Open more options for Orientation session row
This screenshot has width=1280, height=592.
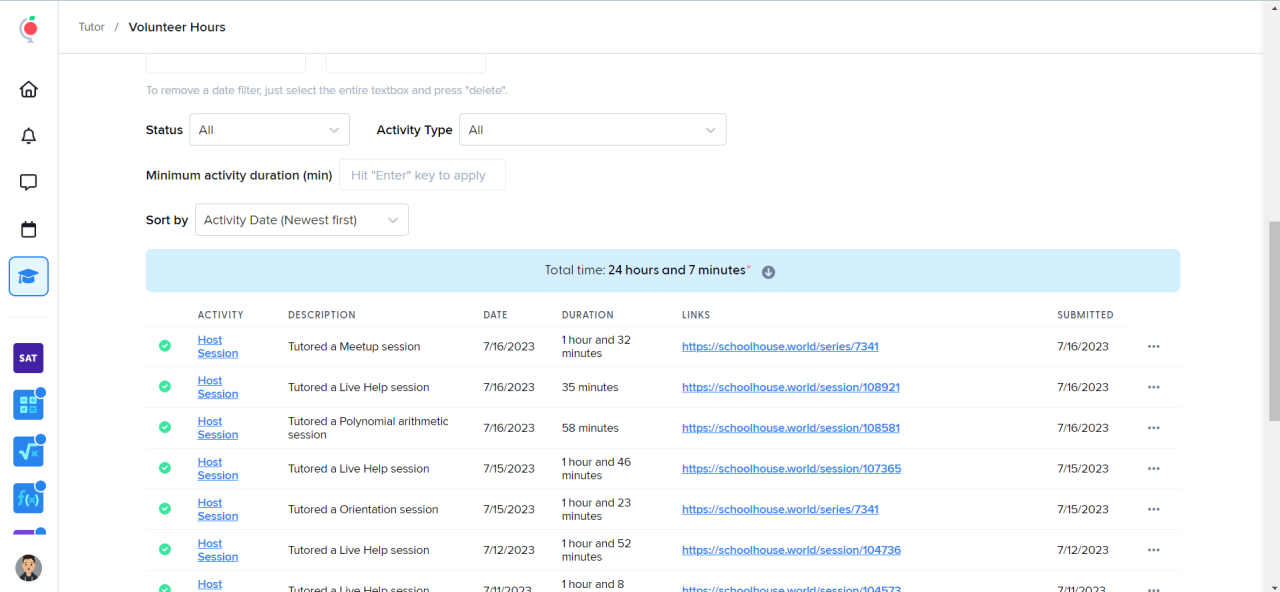[1154, 509]
